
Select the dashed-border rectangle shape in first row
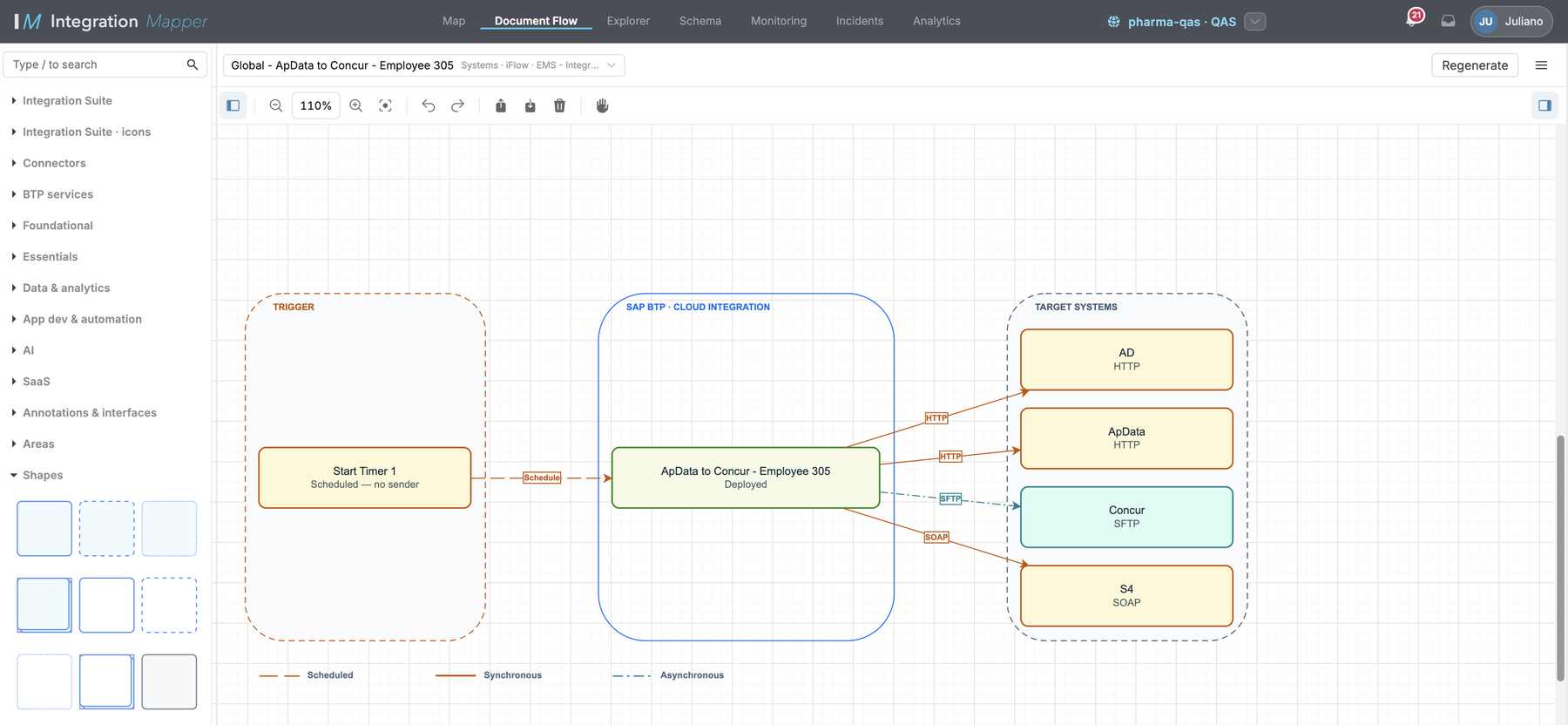pyautogui.click(x=107, y=528)
